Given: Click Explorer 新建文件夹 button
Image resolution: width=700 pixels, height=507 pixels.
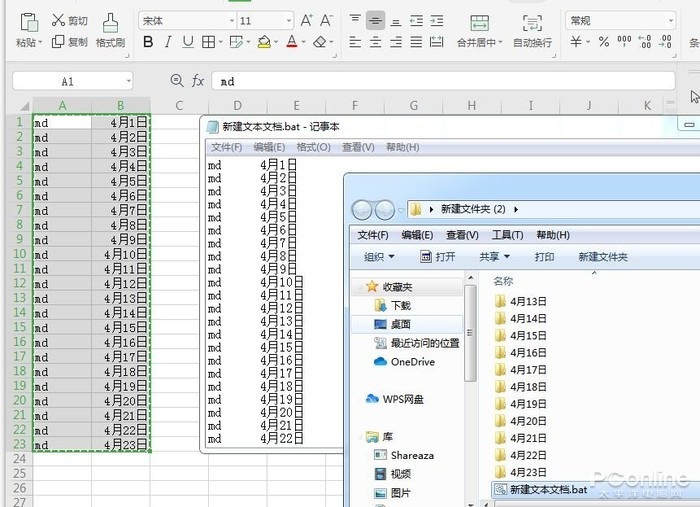Looking at the screenshot, I should click(603, 257).
